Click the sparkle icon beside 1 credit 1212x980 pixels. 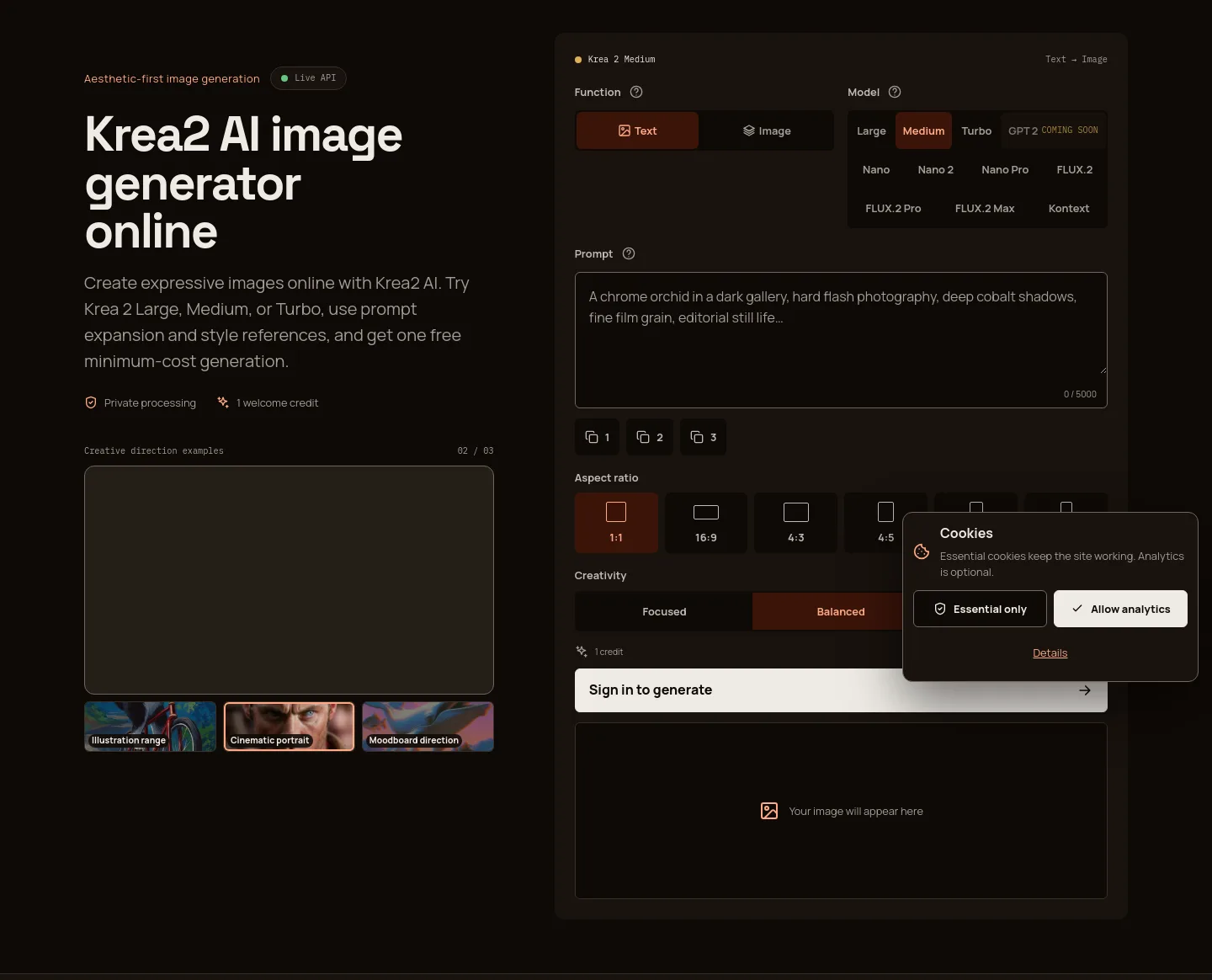point(582,652)
